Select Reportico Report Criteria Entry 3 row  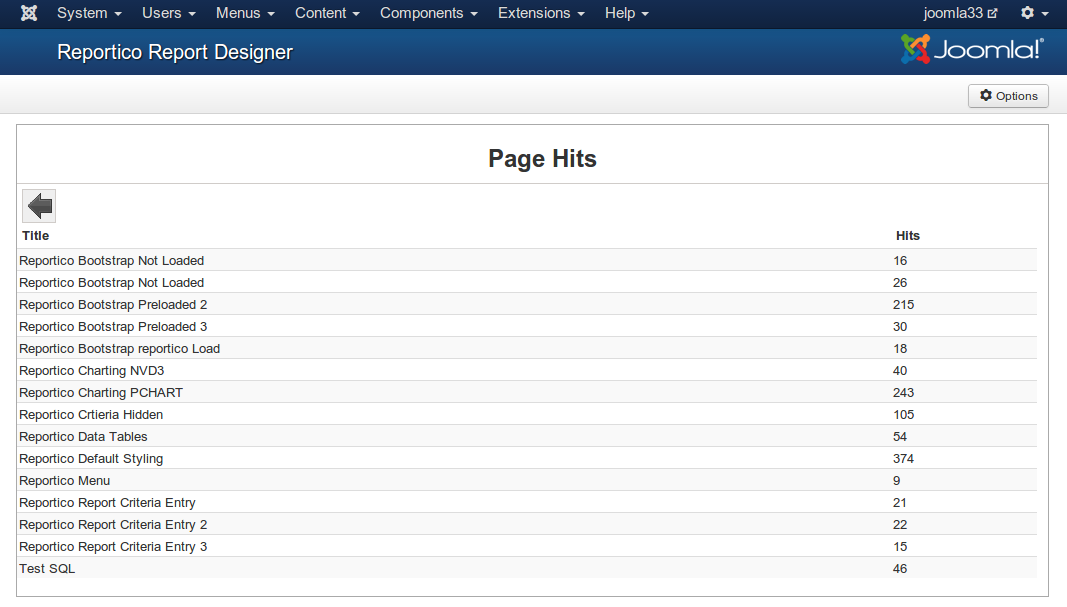pos(527,546)
